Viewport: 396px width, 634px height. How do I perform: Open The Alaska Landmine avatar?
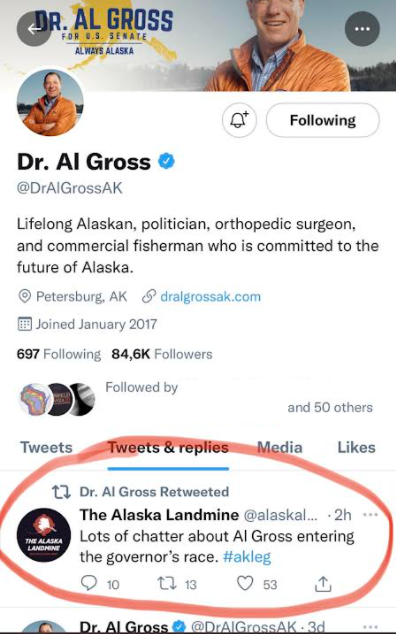pyautogui.click(x=44, y=535)
